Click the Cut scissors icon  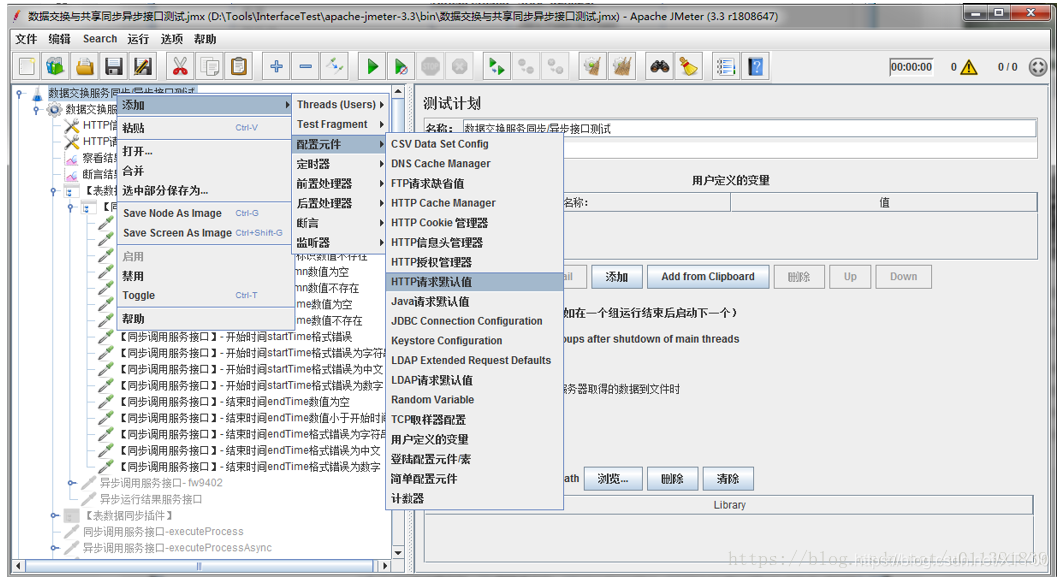coord(180,66)
